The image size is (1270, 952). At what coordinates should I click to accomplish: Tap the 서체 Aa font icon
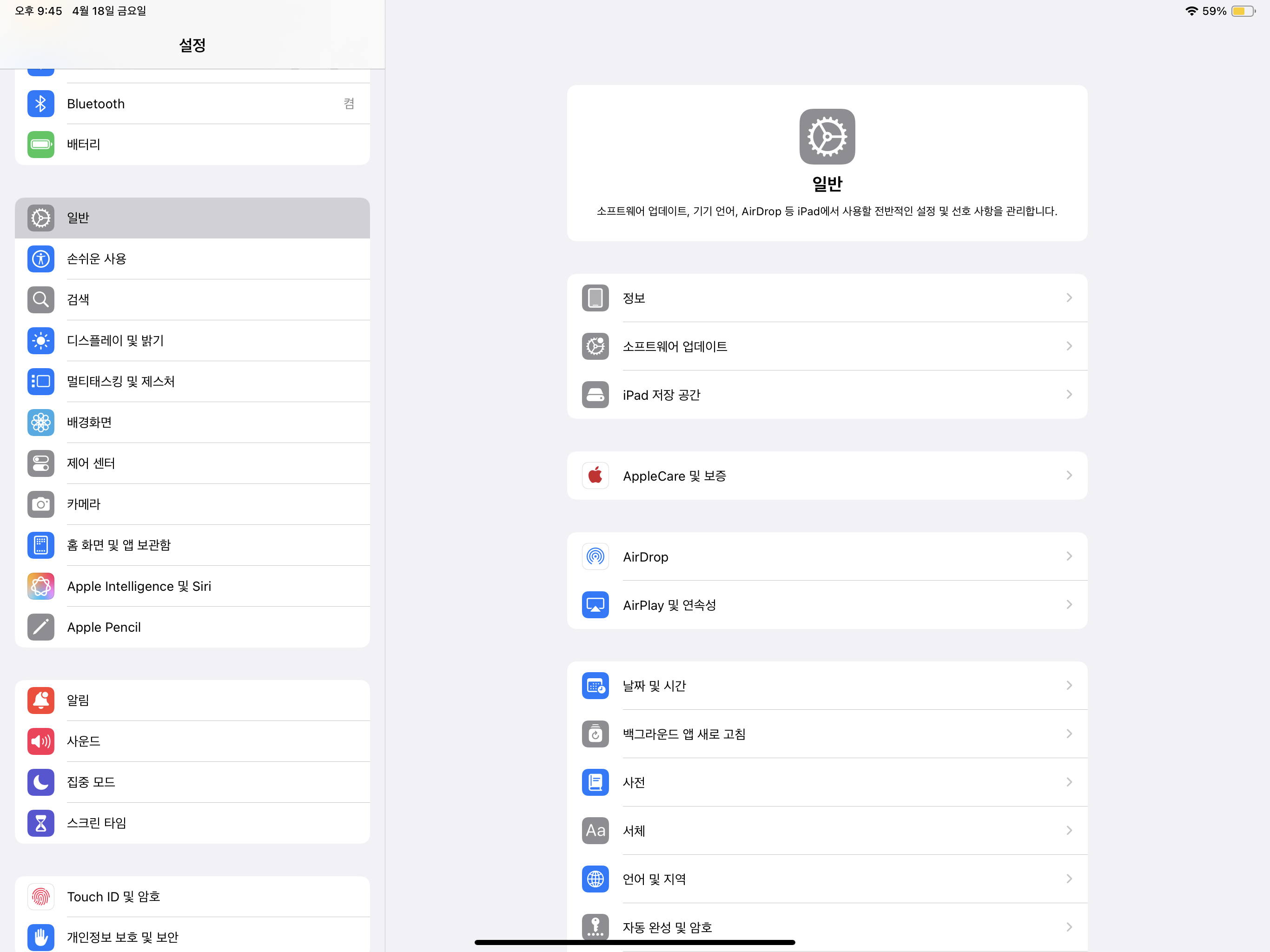point(595,830)
